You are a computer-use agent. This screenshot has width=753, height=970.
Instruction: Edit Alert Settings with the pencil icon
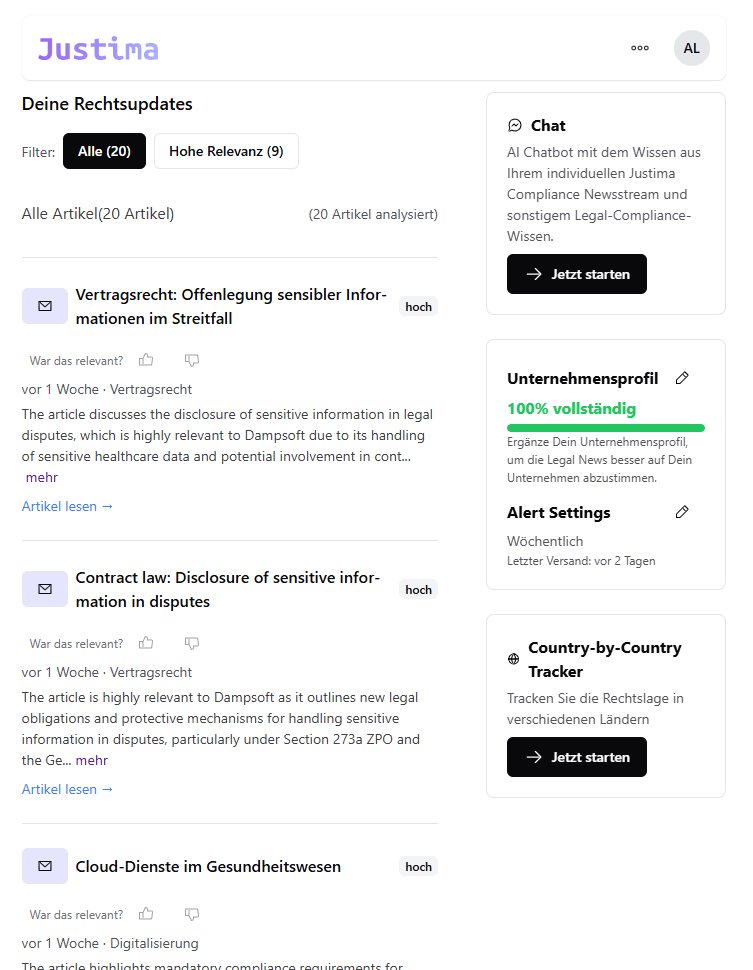682,512
